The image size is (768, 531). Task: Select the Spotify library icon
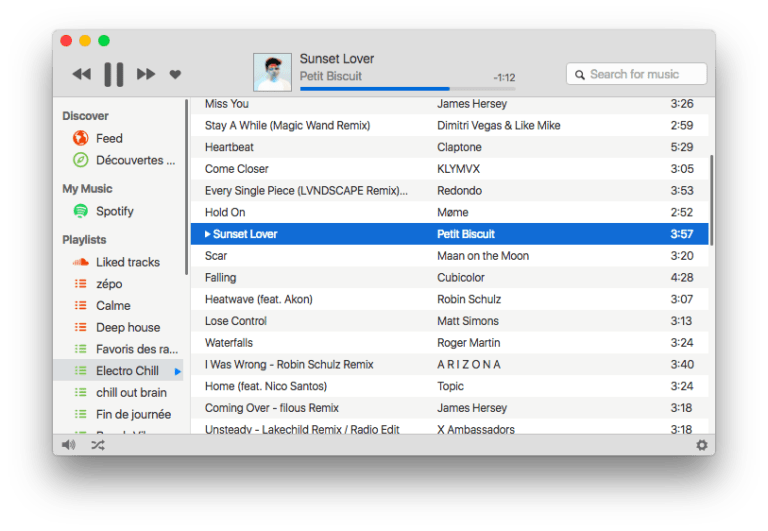coord(81,211)
